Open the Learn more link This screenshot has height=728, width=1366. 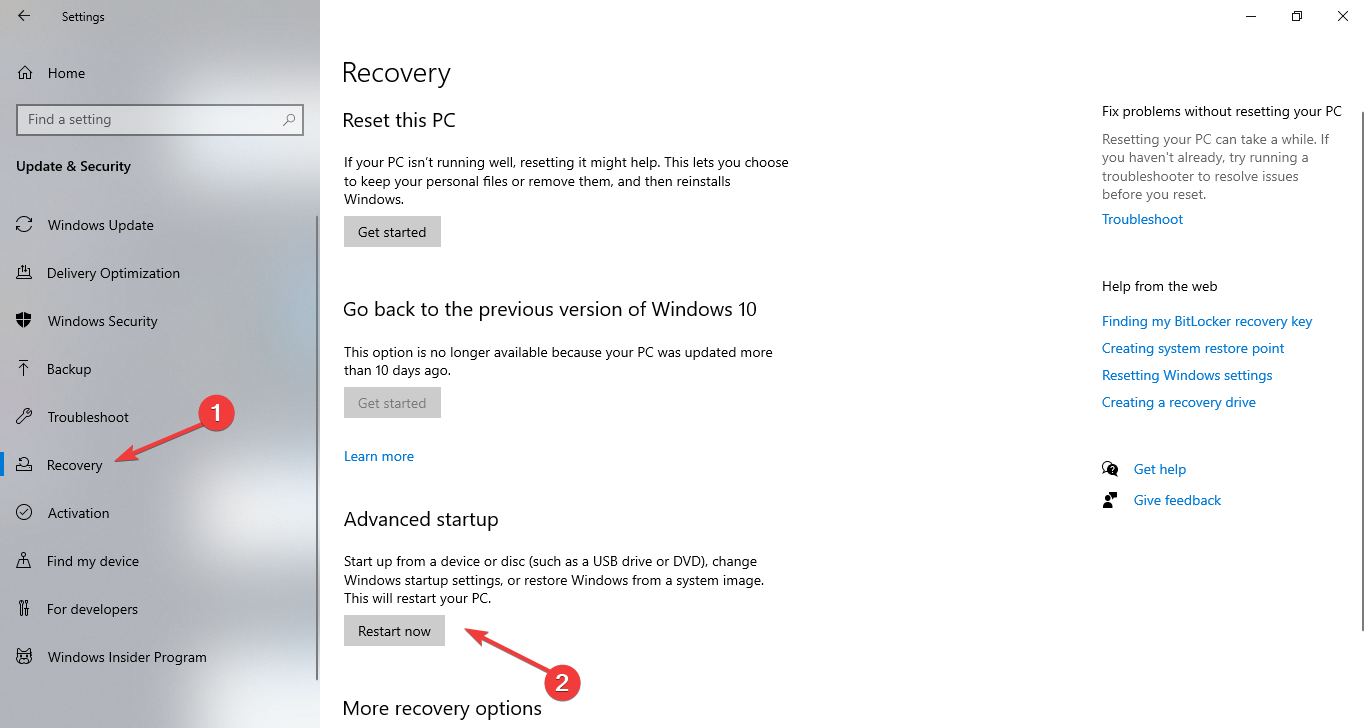(x=379, y=456)
